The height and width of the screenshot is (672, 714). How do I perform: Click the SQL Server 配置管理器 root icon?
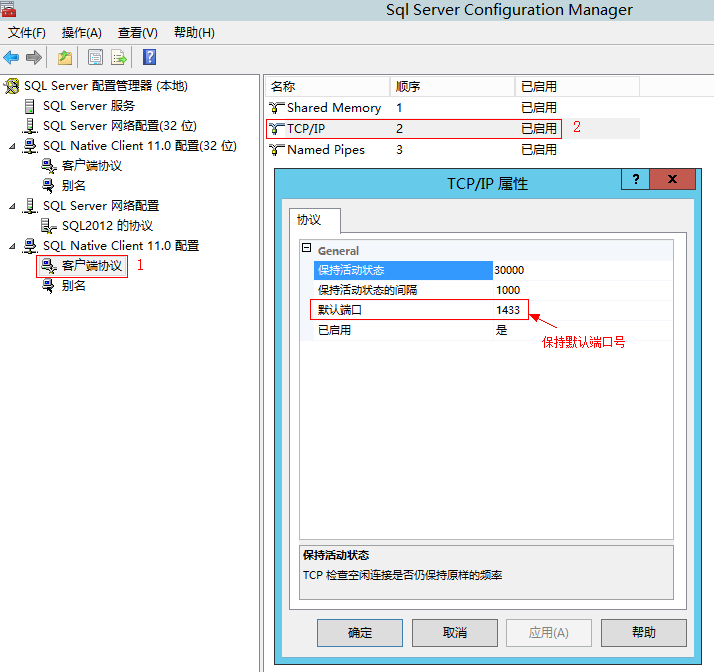coord(11,86)
